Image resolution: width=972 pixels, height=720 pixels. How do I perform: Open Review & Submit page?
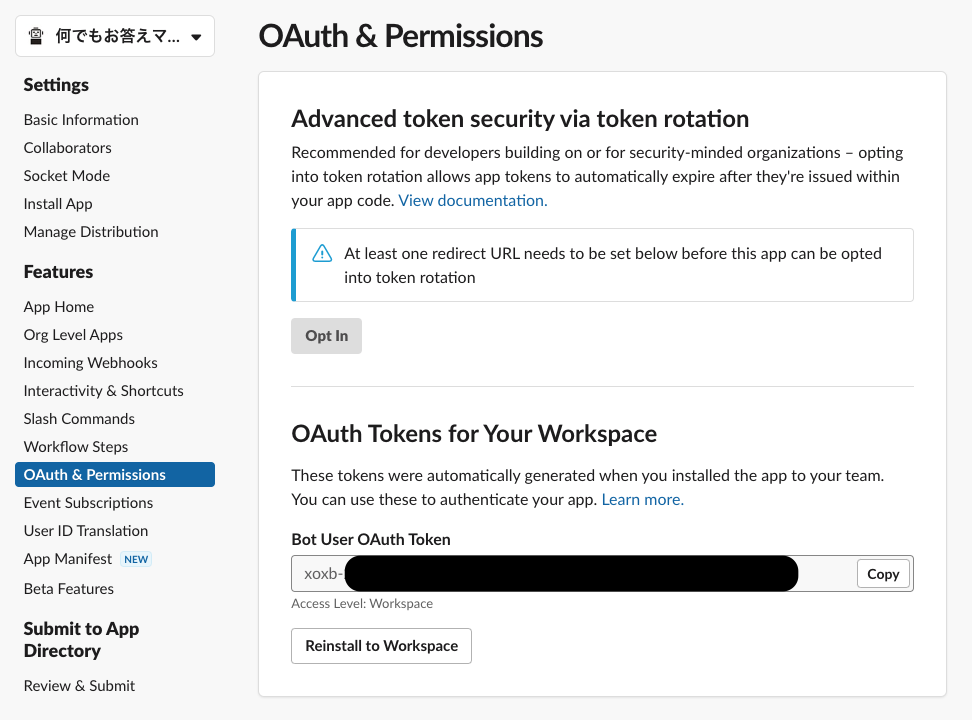(x=79, y=686)
